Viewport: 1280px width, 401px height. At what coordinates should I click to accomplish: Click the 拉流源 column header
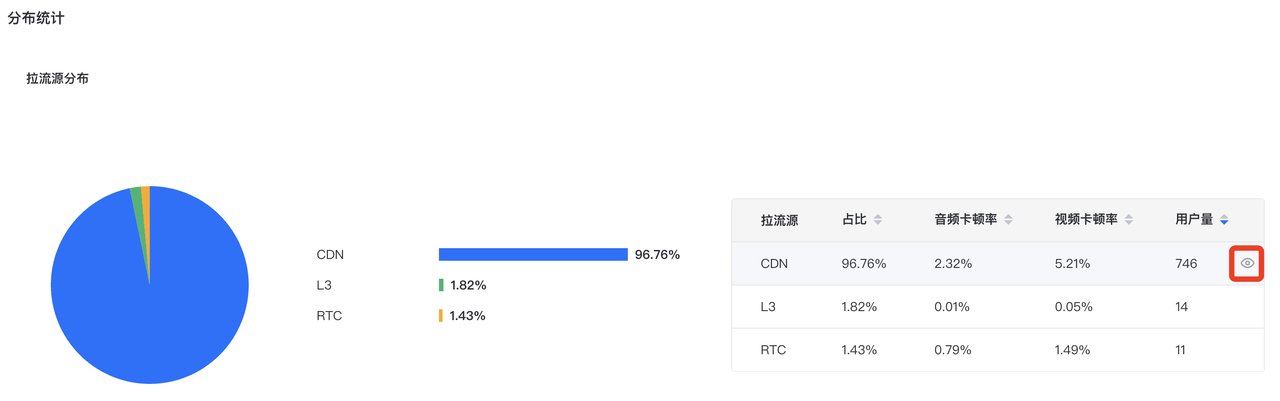tap(779, 220)
